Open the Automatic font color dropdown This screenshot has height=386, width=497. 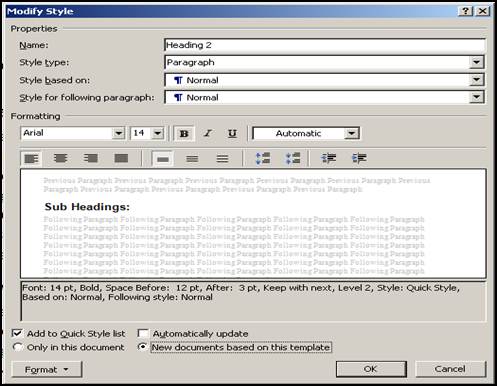[x=351, y=133]
